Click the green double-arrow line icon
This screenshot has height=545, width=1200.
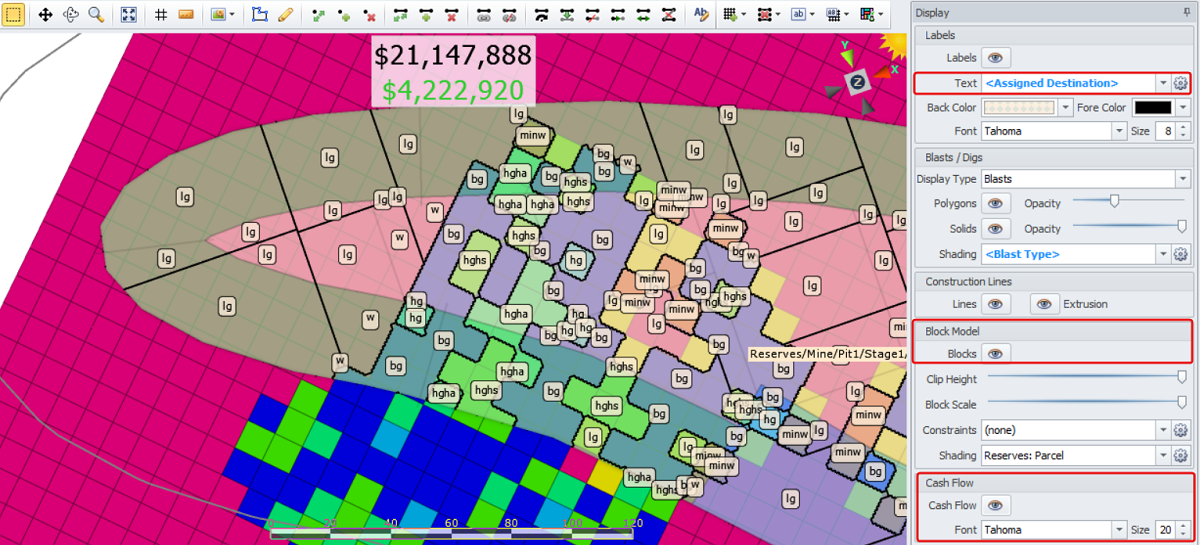pos(643,14)
